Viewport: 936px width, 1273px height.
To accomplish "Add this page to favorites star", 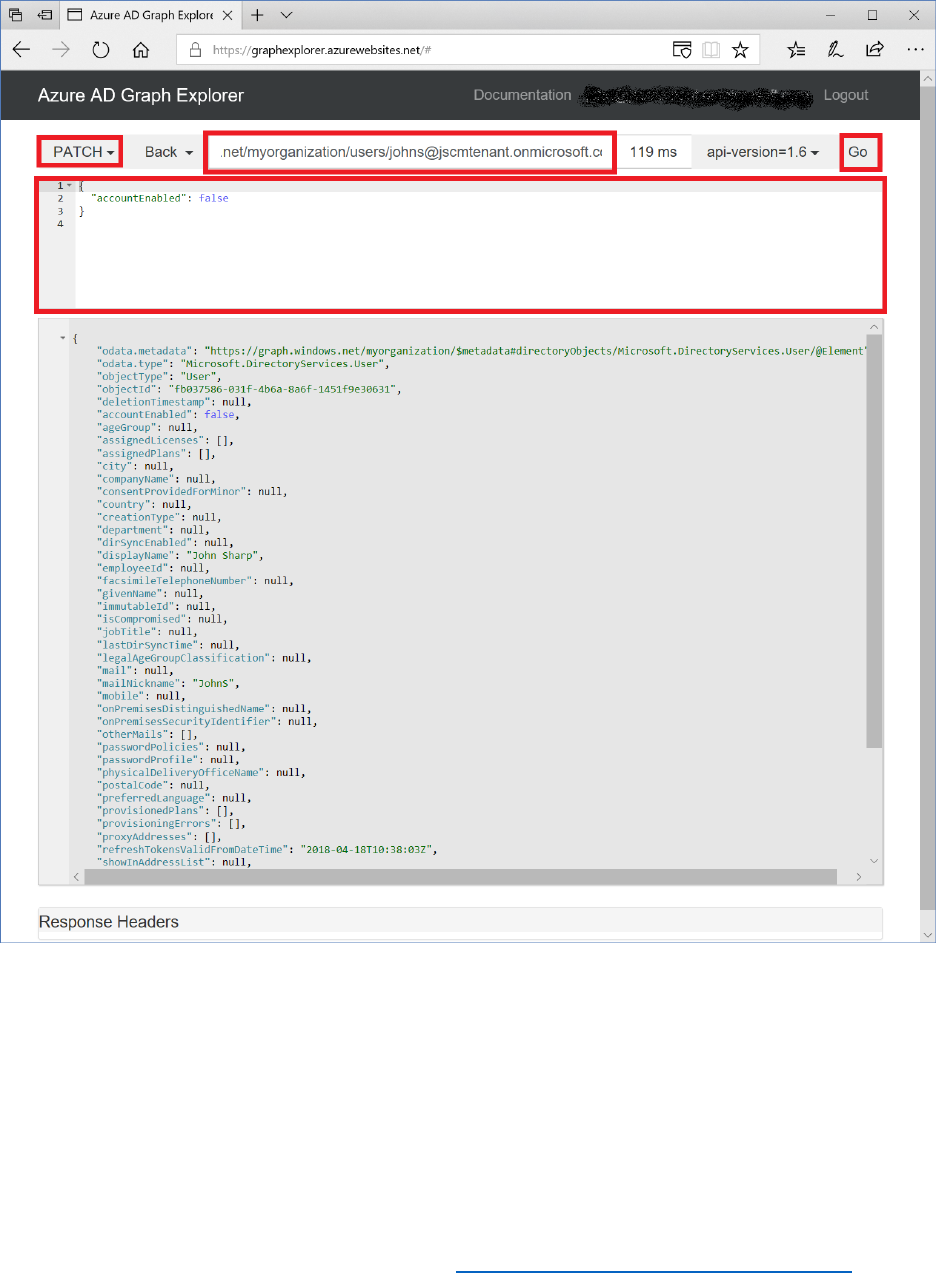I will pyautogui.click(x=740, y=49).
